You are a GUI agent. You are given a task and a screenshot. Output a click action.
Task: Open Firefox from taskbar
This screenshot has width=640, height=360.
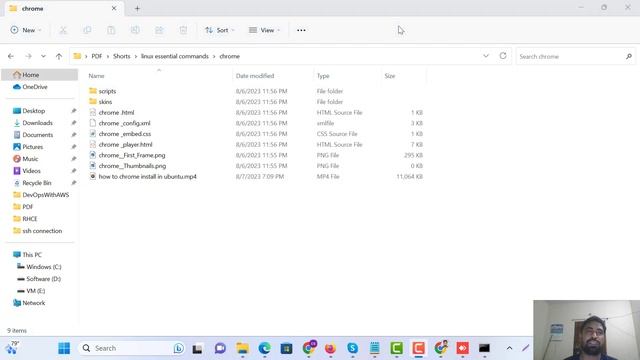click(x=330, y=348)
